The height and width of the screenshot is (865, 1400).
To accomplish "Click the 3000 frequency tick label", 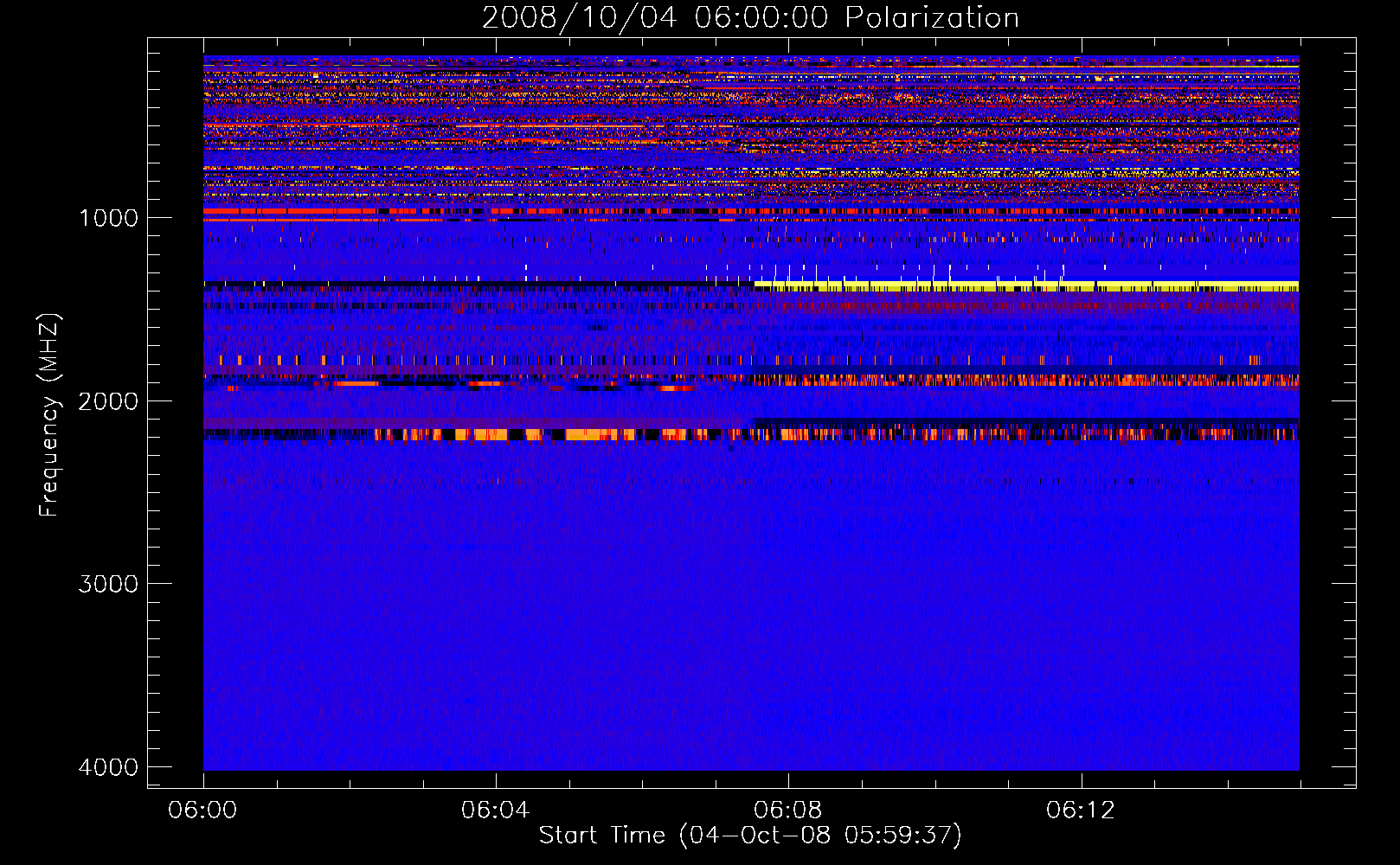I will tap(108, 584).
